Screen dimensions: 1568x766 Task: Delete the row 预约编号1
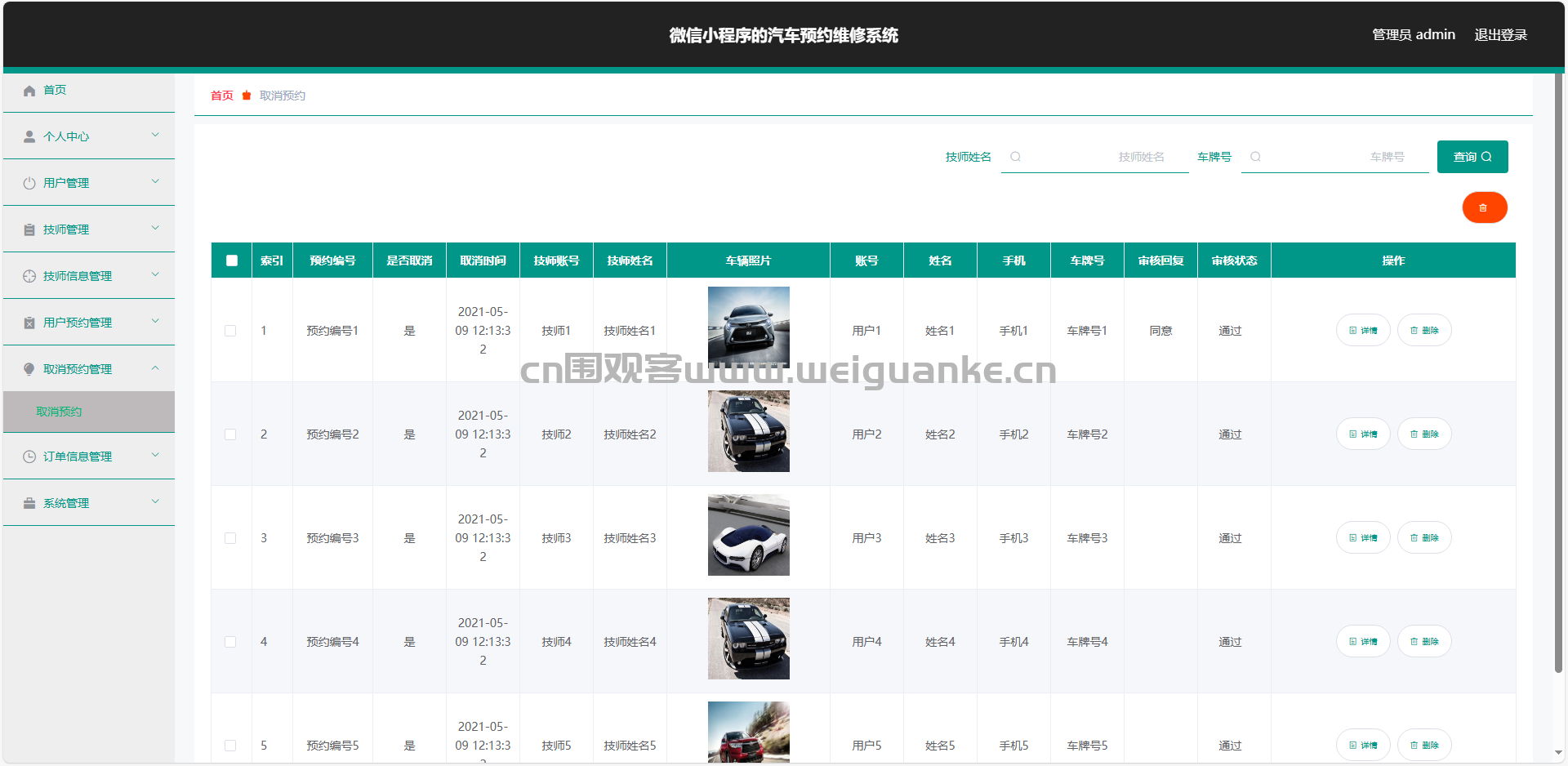(1424, 330)
